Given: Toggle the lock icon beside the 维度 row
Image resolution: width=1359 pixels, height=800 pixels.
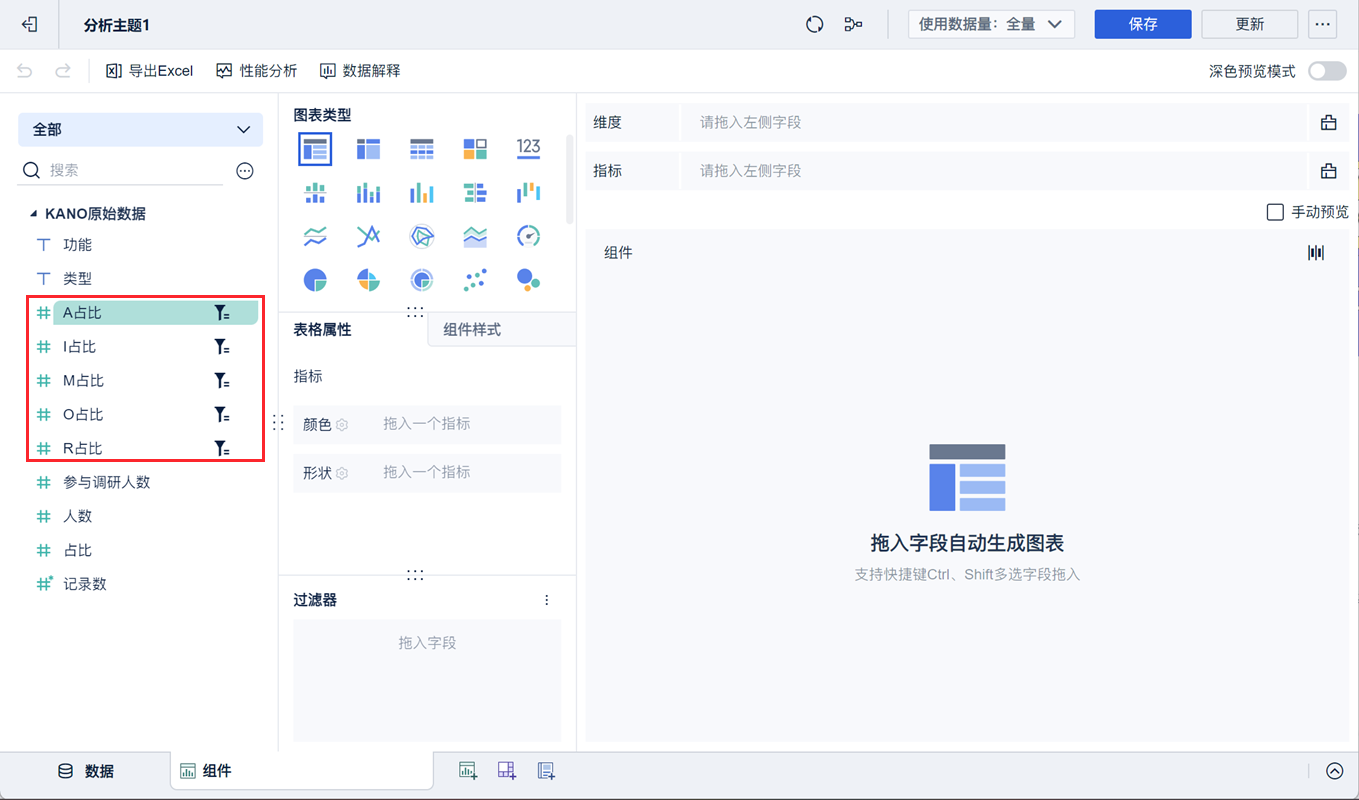Looking at the screenshot, I should pos(1328,121).
